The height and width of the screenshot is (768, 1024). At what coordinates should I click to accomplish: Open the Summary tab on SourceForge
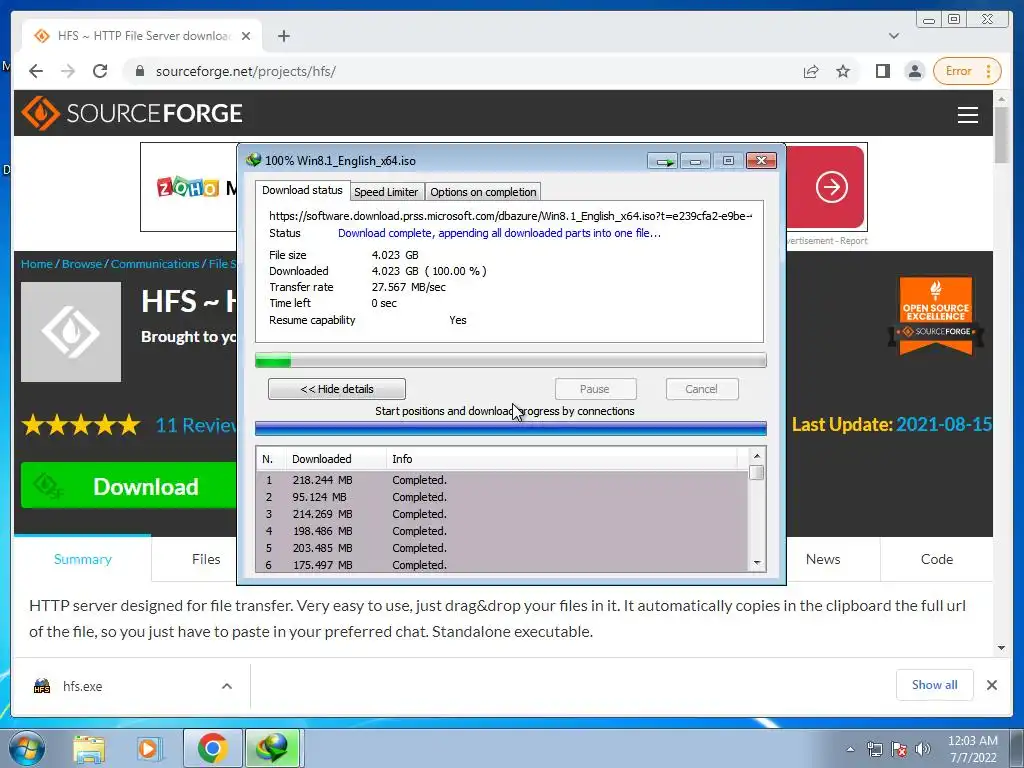pos(82,559)
